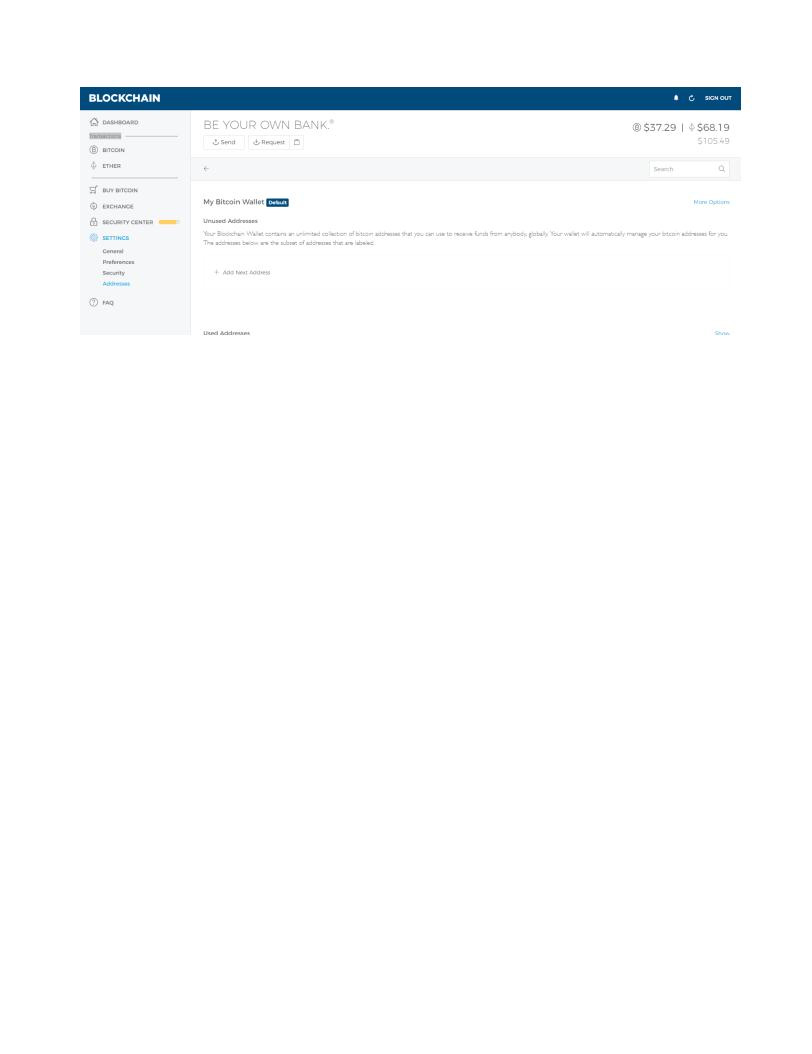Click the Dashboard home icon
Viewport: 812px width, 1054px height.
(94, 122)
